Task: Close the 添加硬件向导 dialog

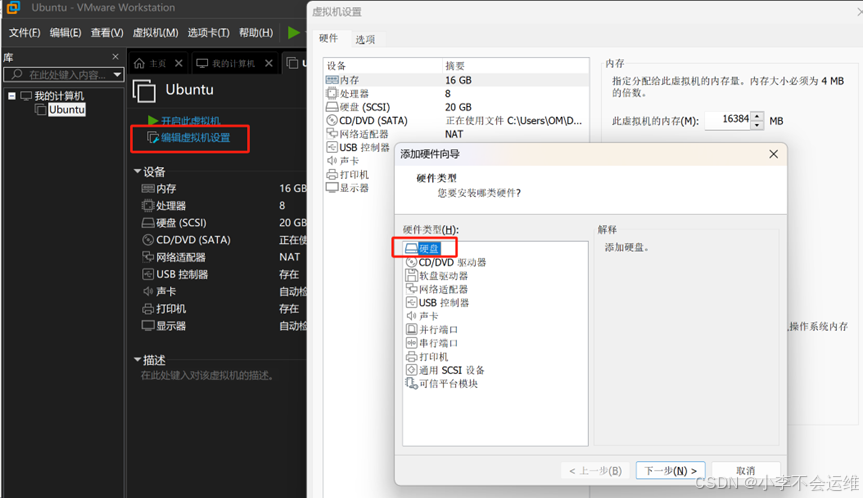Action: (773, 154)
